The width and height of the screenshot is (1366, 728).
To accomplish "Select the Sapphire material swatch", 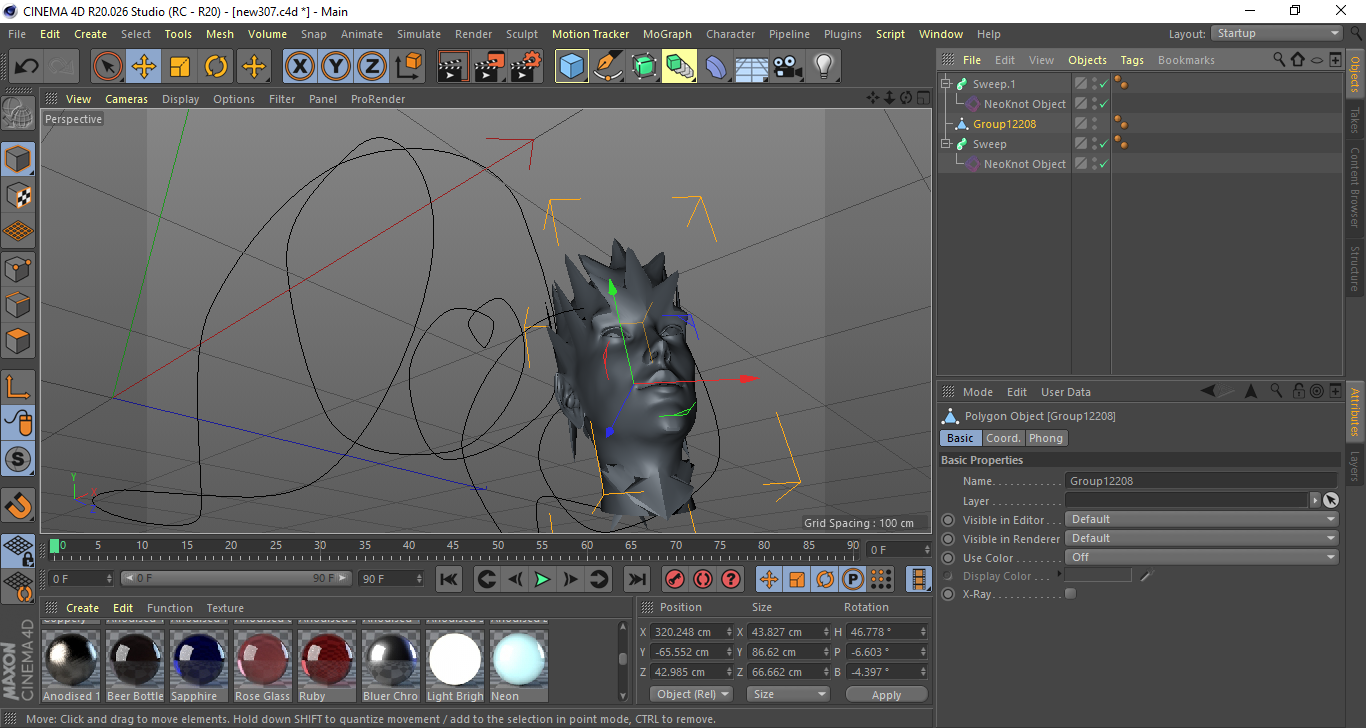I will pyautogui.click(x=198, y=660).
